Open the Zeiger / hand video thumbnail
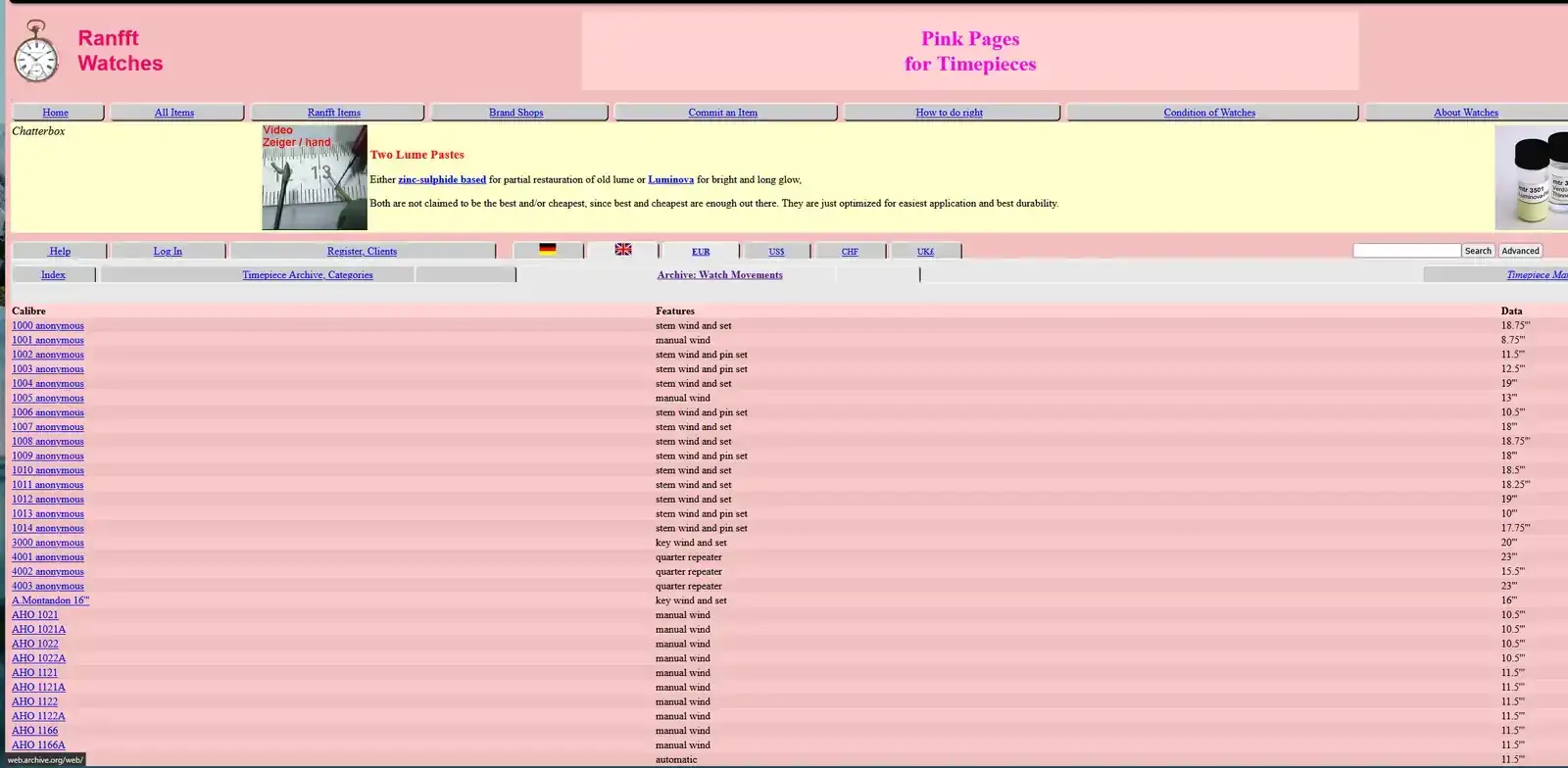The width and height of the screenshot is (1568, 768). (x=315, y=177)
